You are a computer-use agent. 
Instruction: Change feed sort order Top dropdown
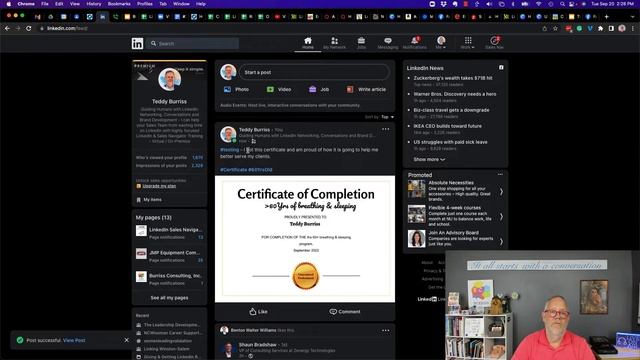[387, 117]
